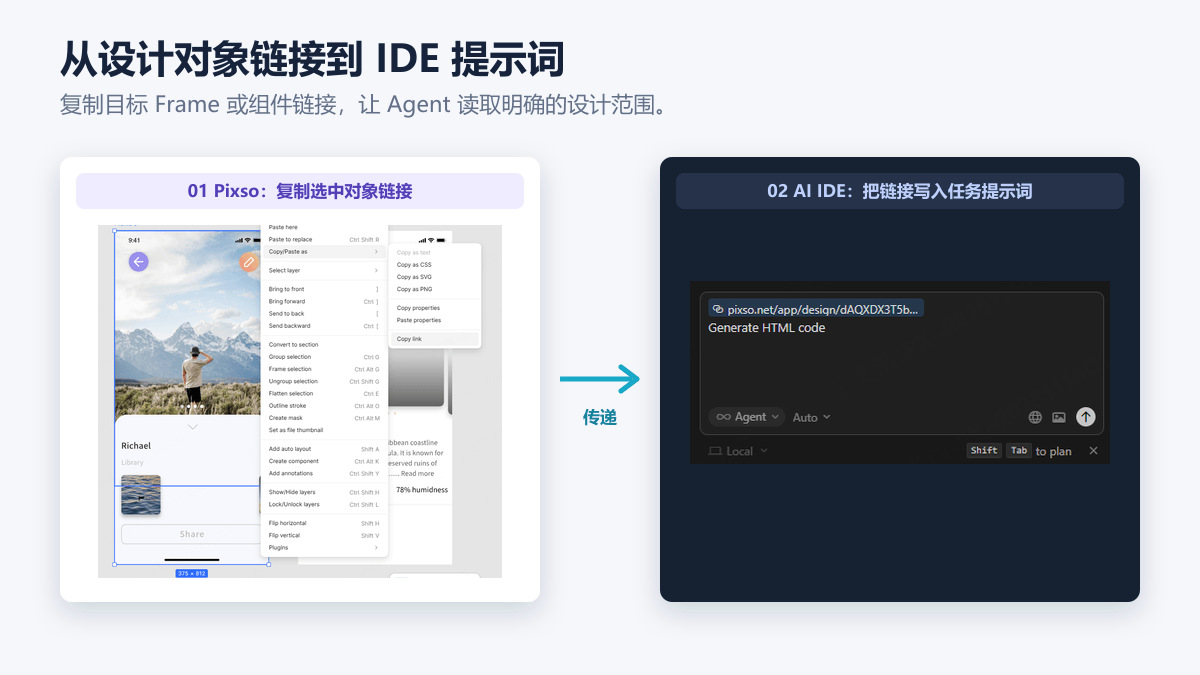1200x675 pixels.
Task: Choose Frame selection
Action: [324, 369]
